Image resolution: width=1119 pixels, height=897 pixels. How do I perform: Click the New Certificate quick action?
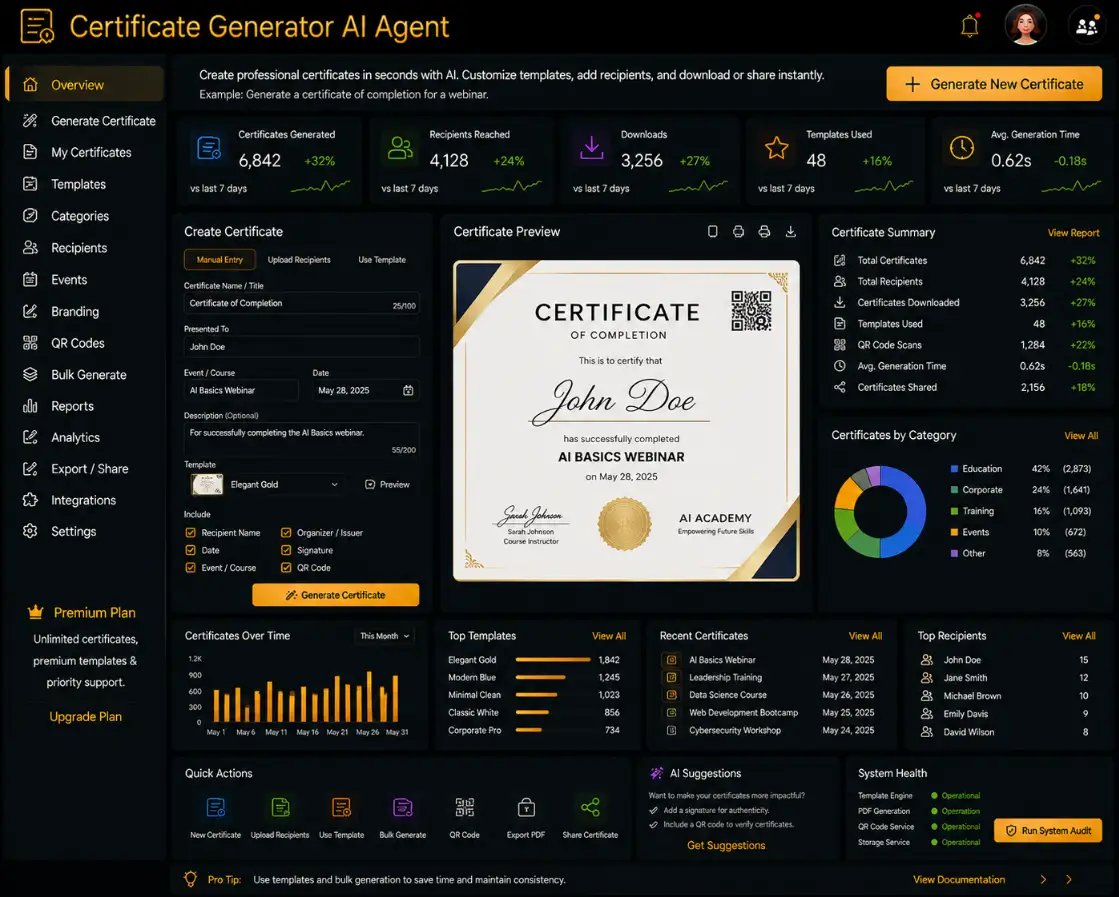216,816
